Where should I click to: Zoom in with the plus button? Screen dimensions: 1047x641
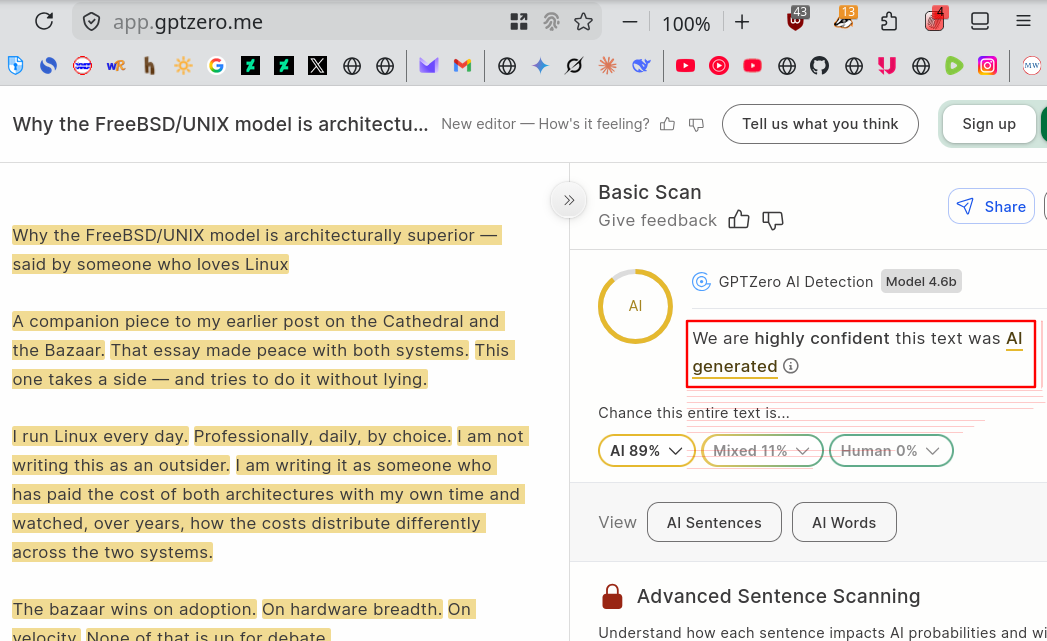[x=742, y=22]
